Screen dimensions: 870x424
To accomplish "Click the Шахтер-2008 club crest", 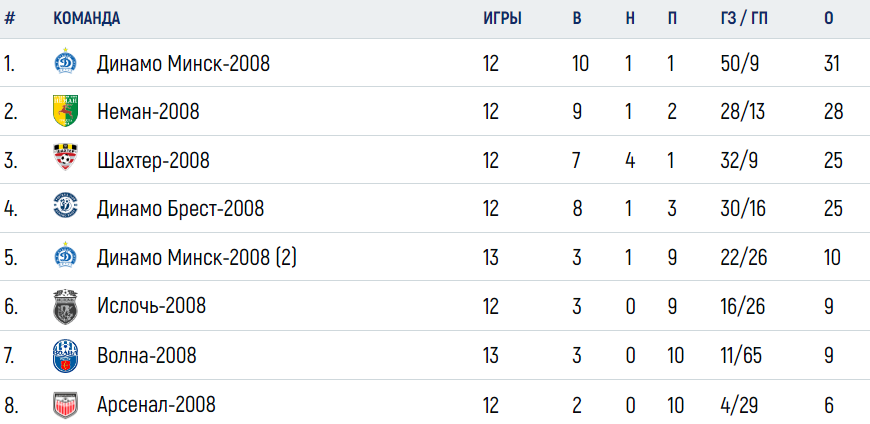I will 65,158.
